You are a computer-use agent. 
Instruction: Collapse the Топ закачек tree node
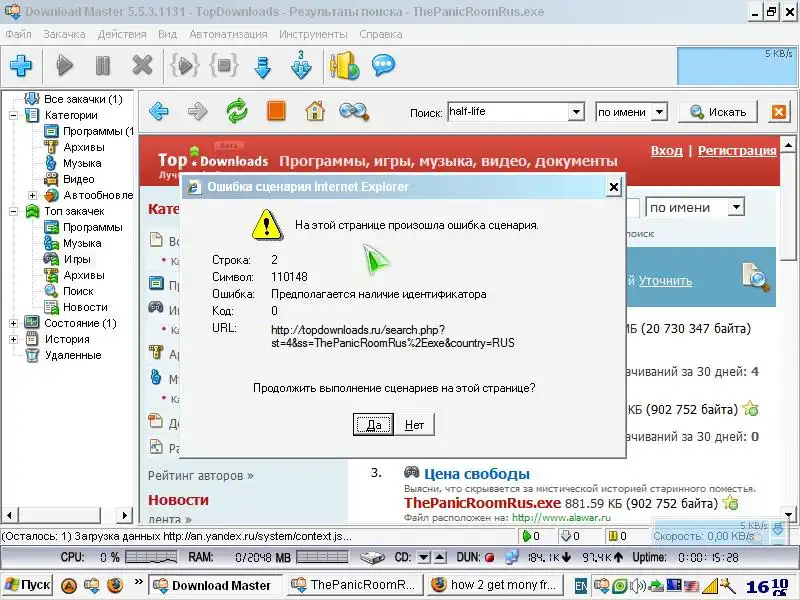pyautogui.click(x=14, y=211)
